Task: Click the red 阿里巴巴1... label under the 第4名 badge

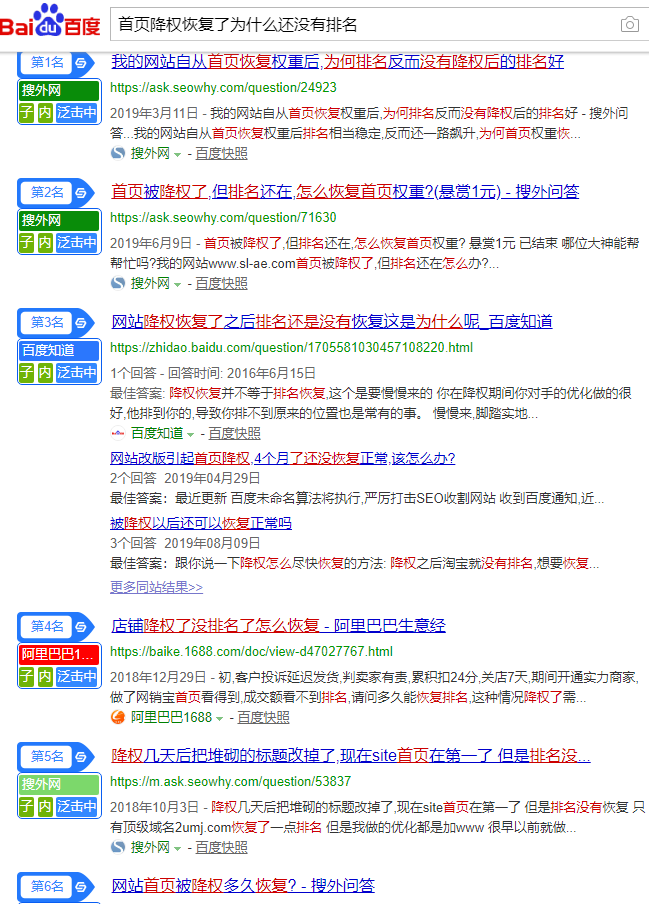Action: 59,654
